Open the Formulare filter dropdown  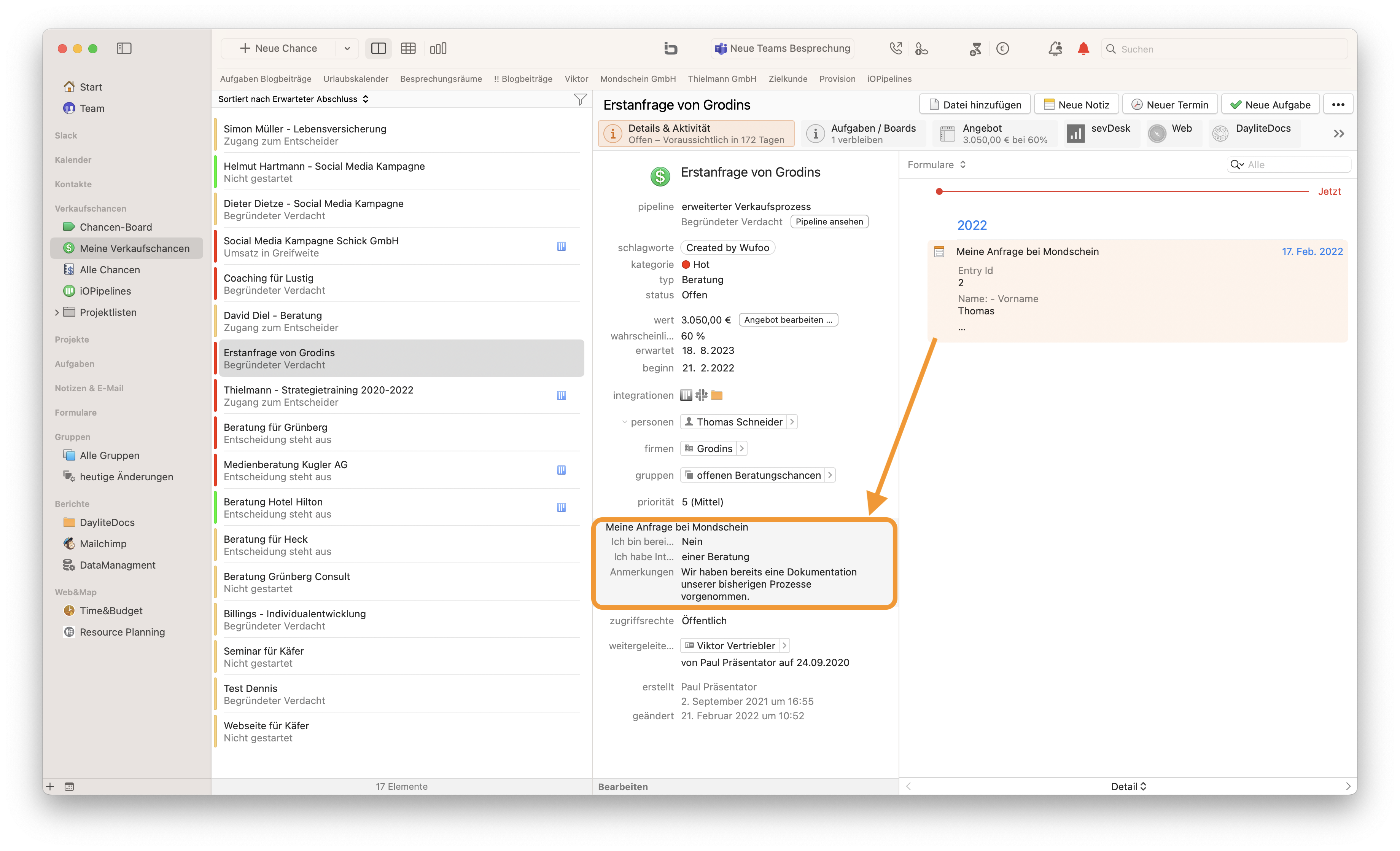click(936, 165)
